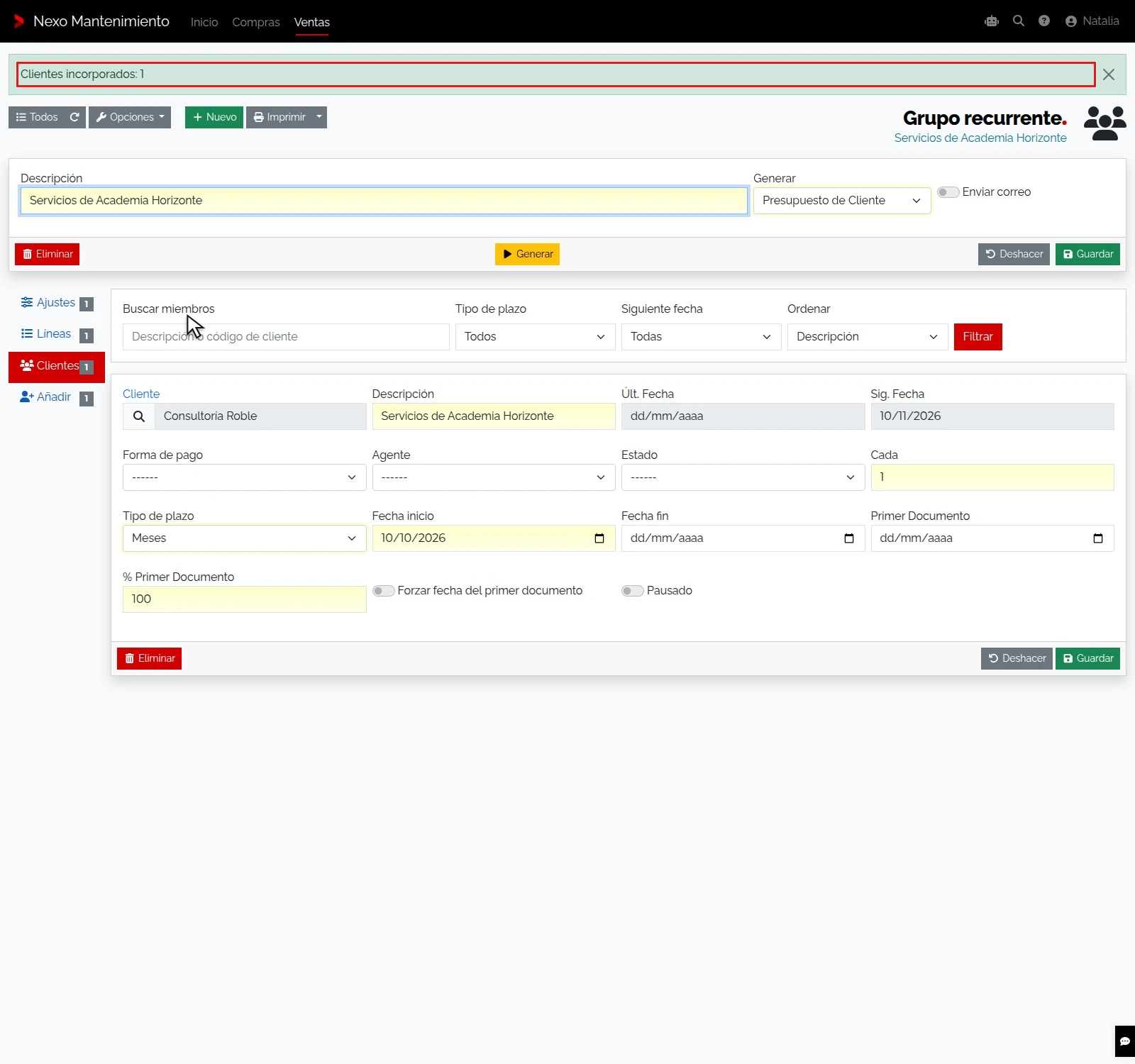1135x1064 pixels.
Task: Click the client Eliminar button at bottom
Action: 149,658
